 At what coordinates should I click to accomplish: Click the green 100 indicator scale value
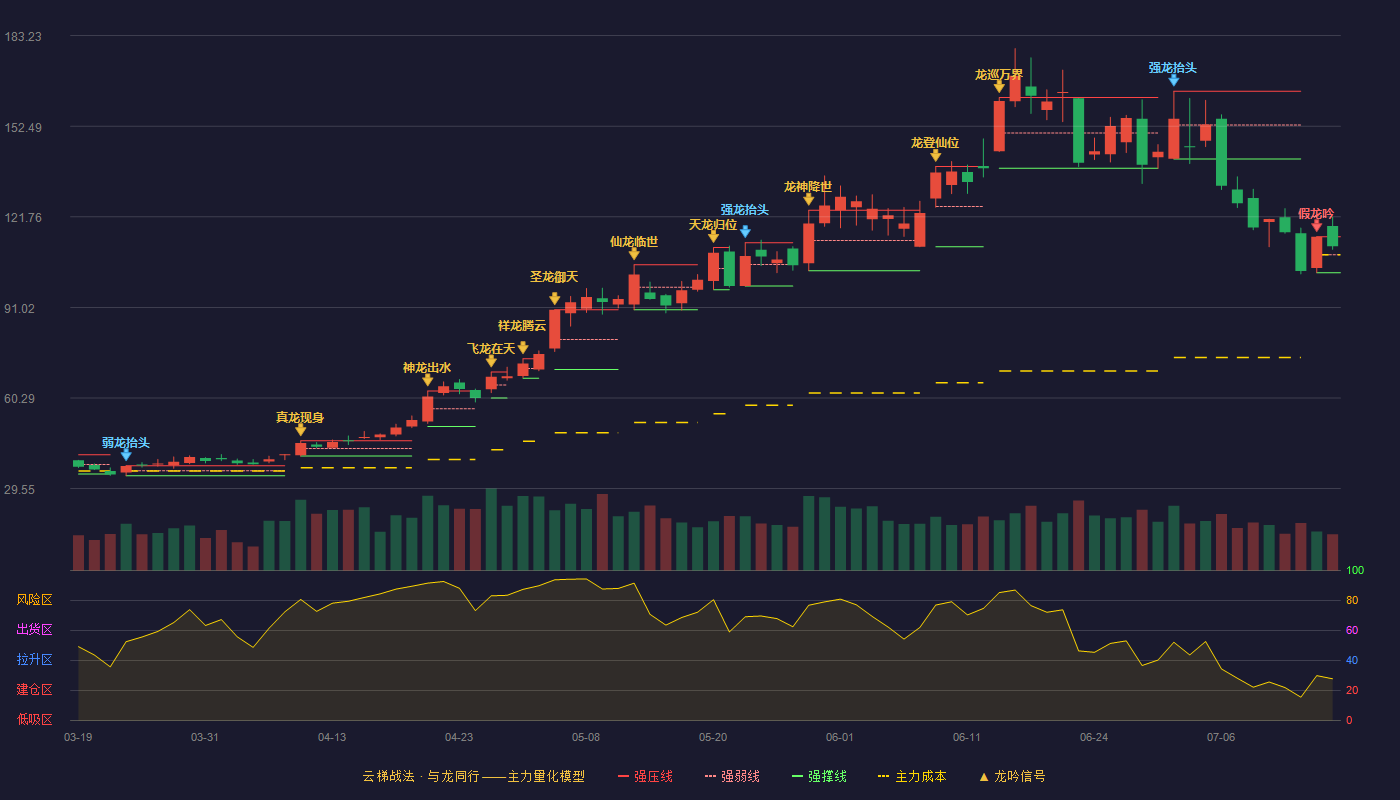click(1355, 571)
